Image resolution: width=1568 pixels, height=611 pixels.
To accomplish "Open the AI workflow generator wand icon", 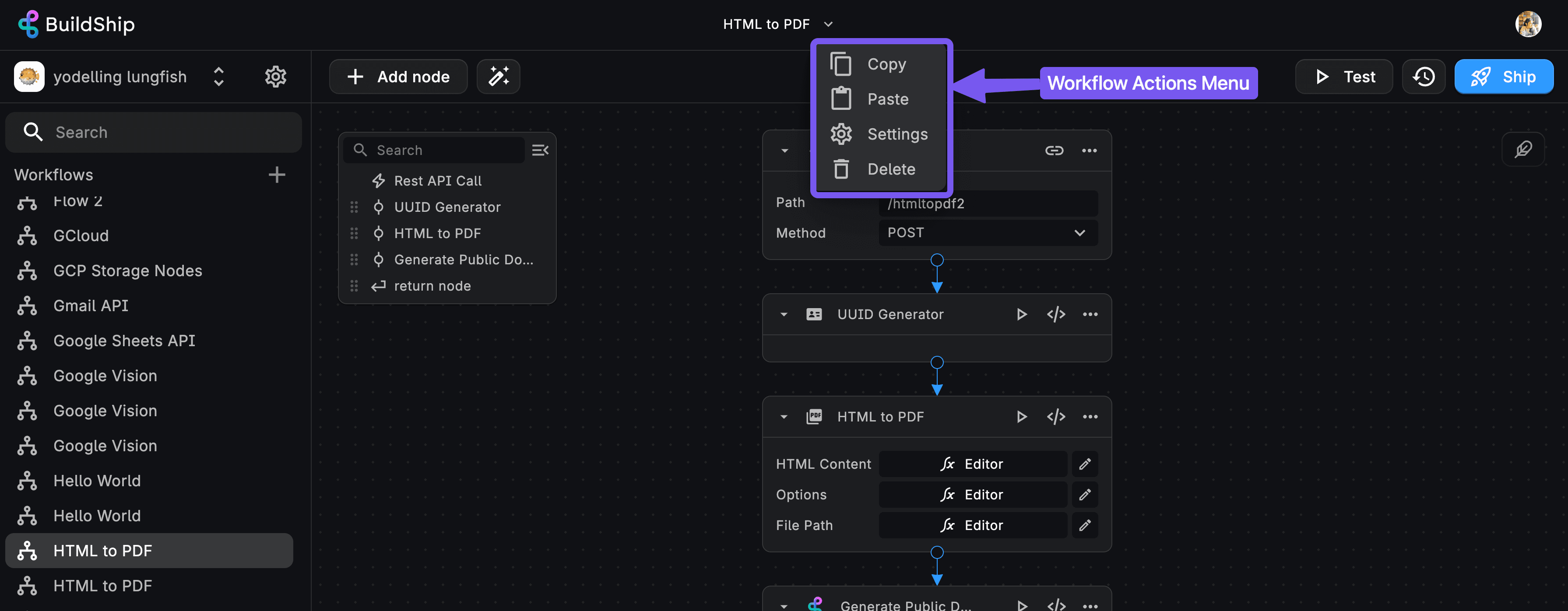I will click(x=498, y=76).
